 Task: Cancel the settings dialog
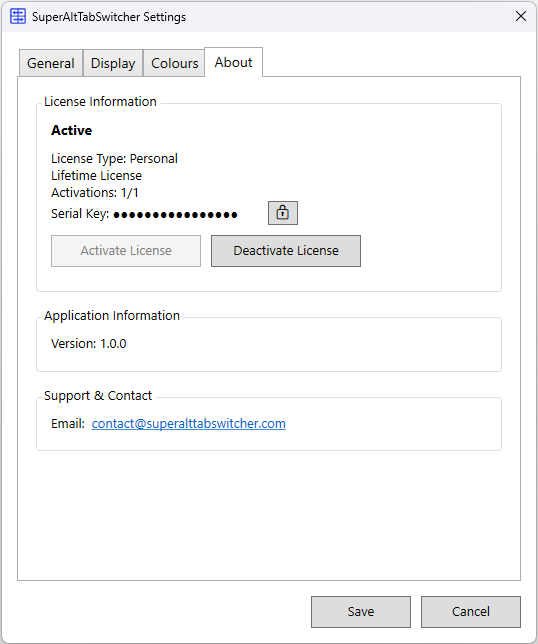point(471,612)
